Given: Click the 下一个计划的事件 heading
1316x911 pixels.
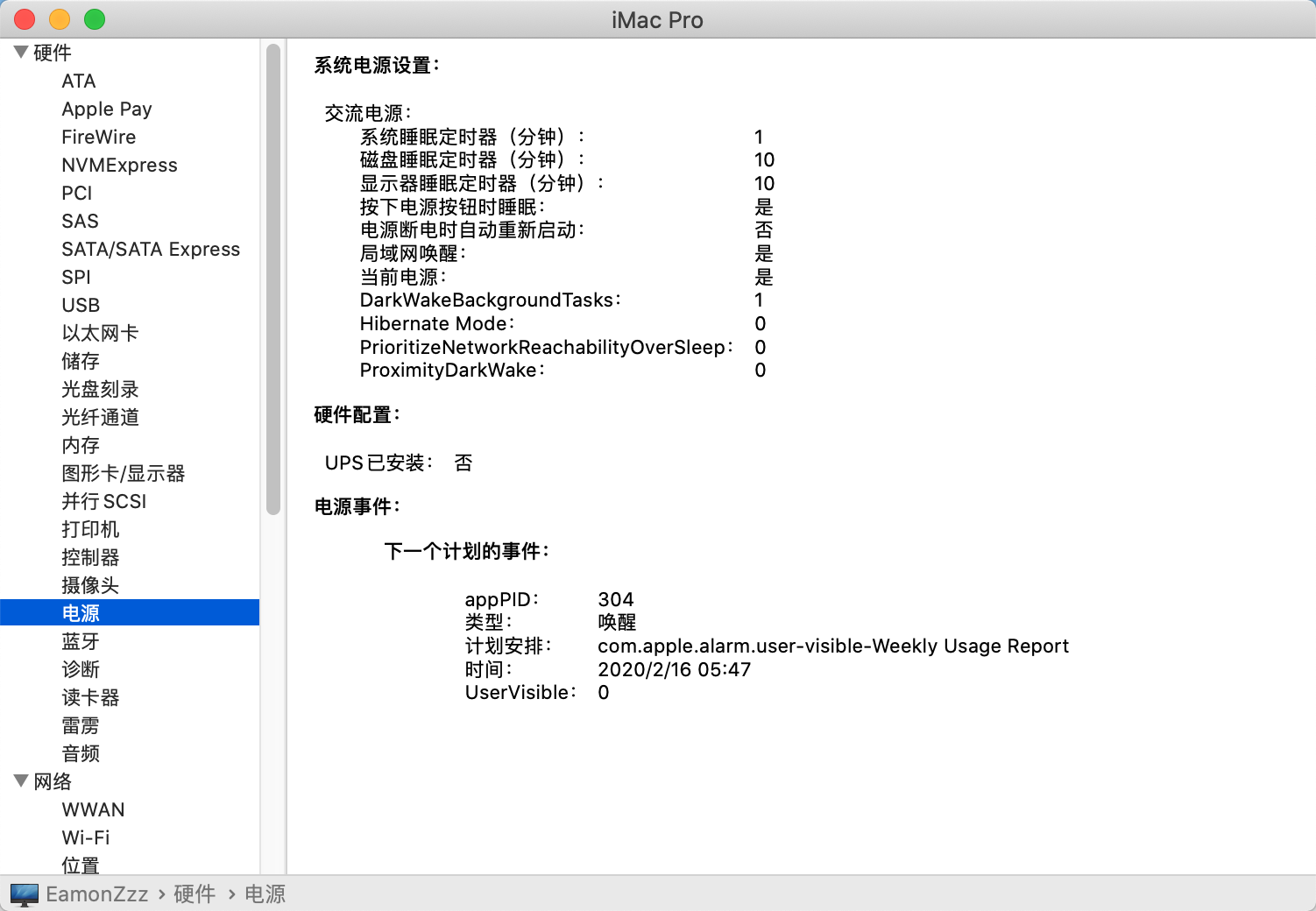Looking at the screenshot, I should 467,551.
